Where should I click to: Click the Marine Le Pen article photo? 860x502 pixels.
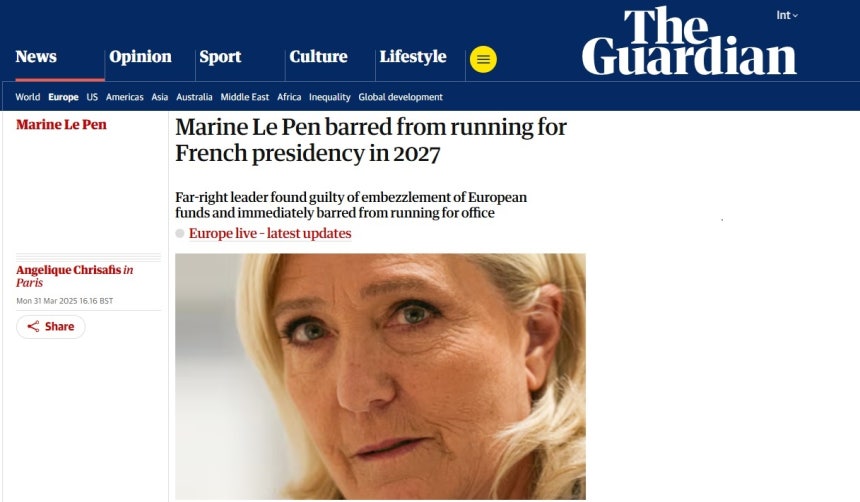tap(380, 376)
